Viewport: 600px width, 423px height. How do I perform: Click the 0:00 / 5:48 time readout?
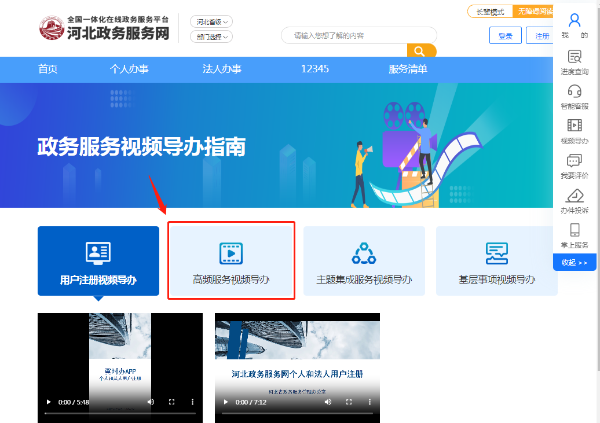tap(73, 402)
